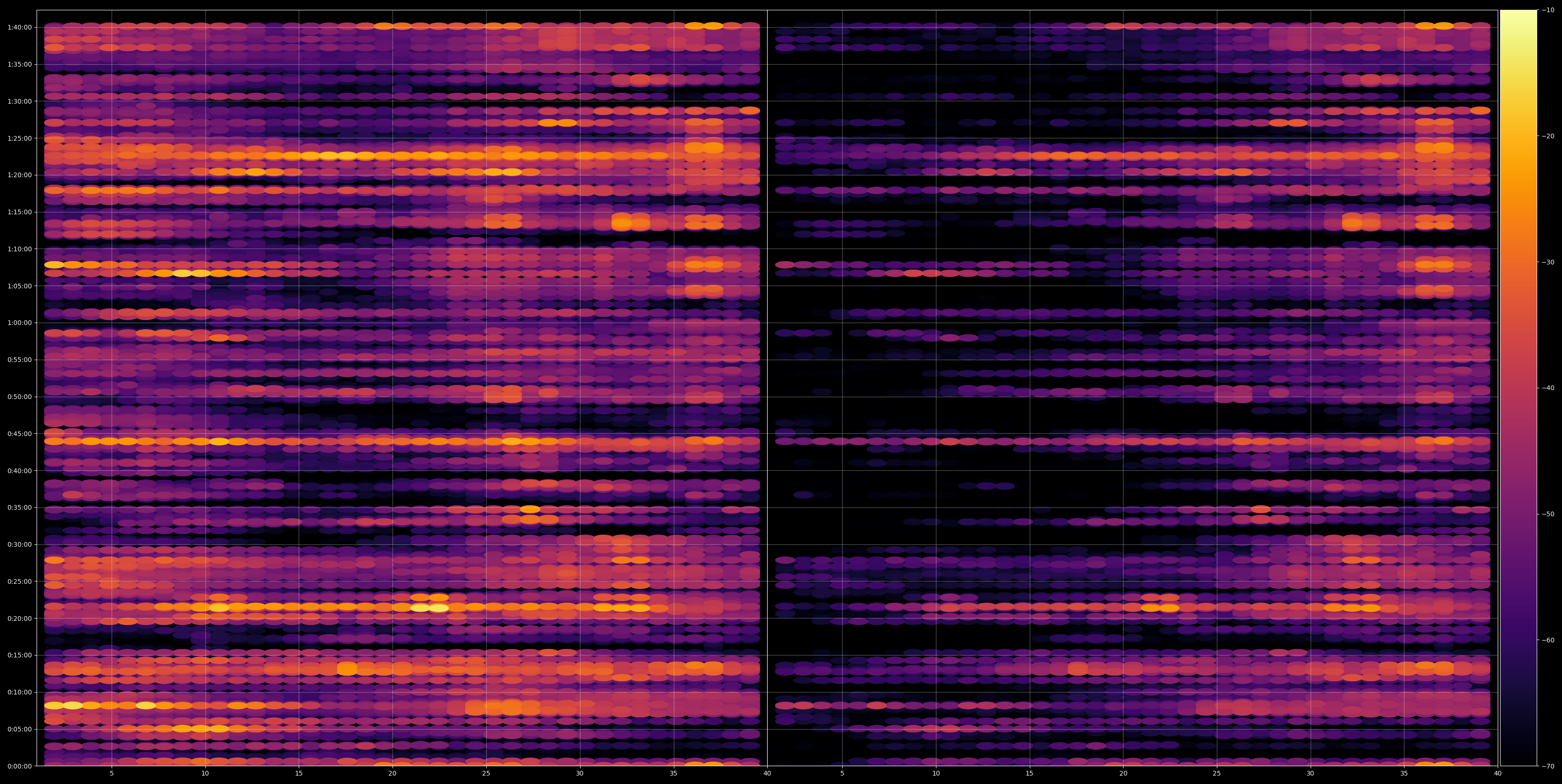Click the 0:35:00 y-axis tick label
1562x784 pixels.
(19, 508)
